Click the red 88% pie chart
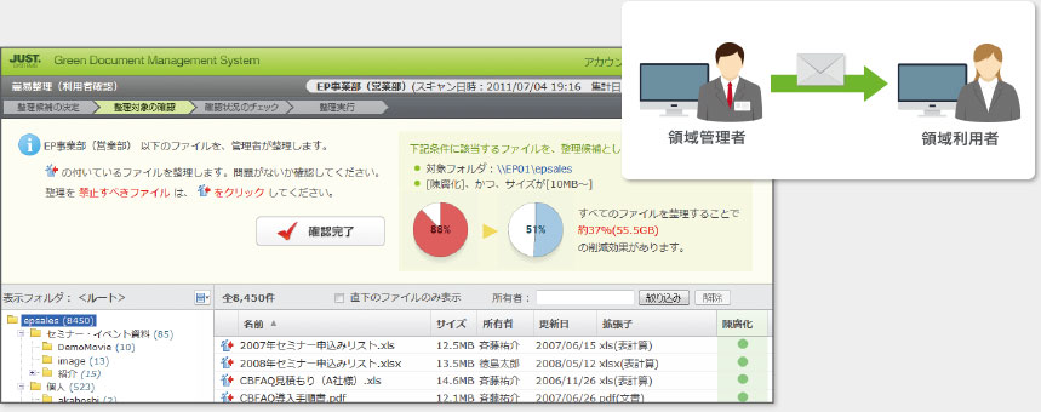This screenshot has height=412, width=1041. pos(440,230)
